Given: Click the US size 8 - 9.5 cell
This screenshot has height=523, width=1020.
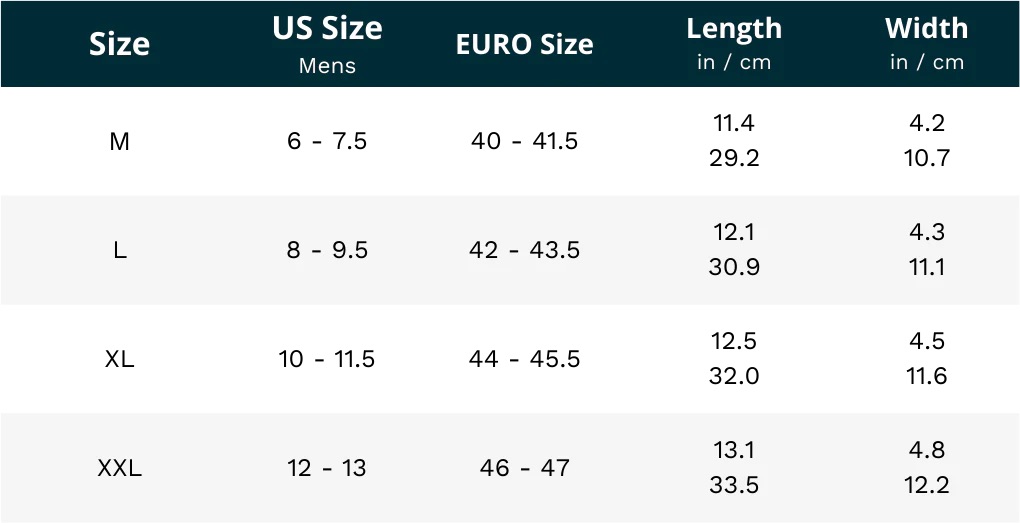Looking at the screenshot, I should (327, 250).
